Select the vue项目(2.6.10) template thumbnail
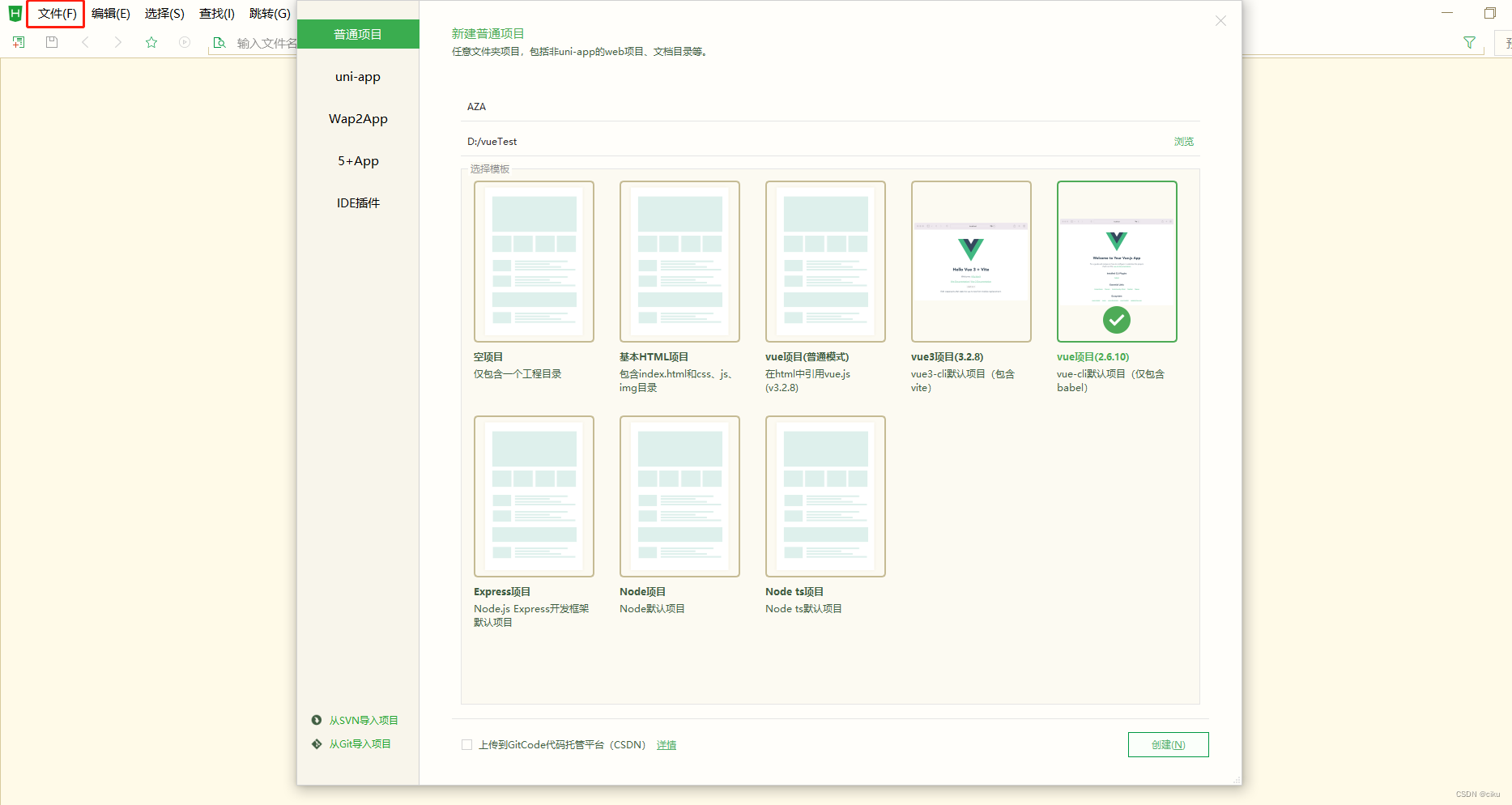 [x=1117, y=262]
